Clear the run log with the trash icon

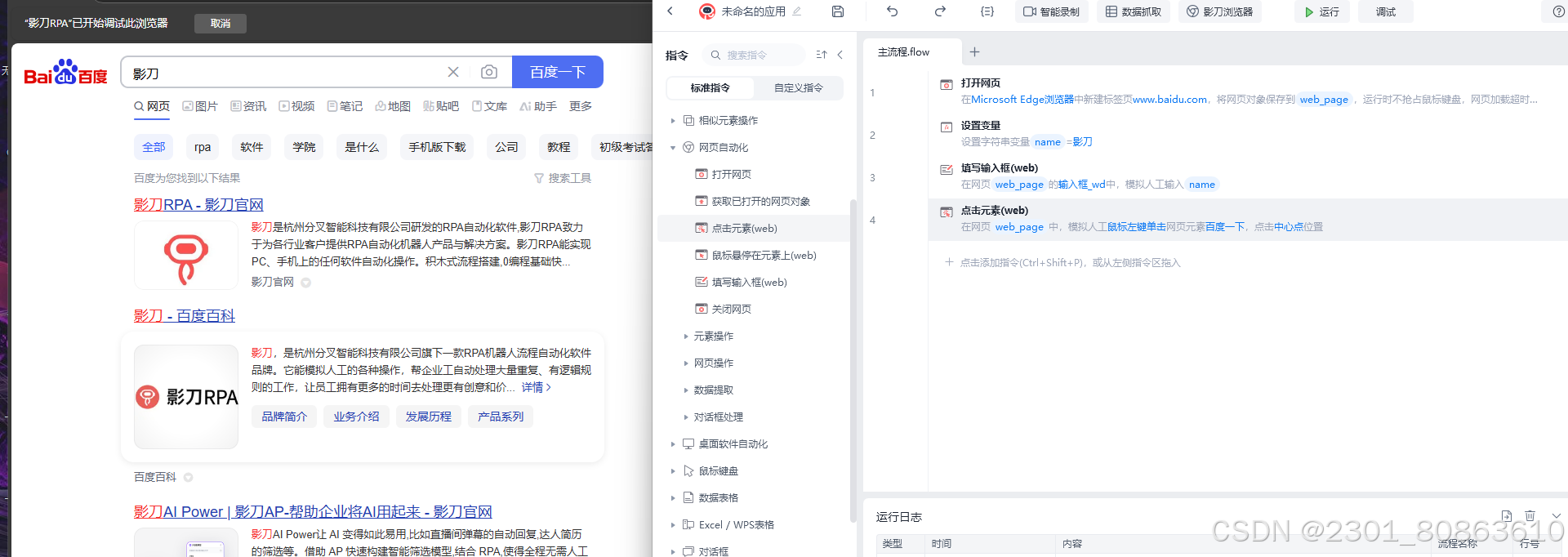(1530, 515)
